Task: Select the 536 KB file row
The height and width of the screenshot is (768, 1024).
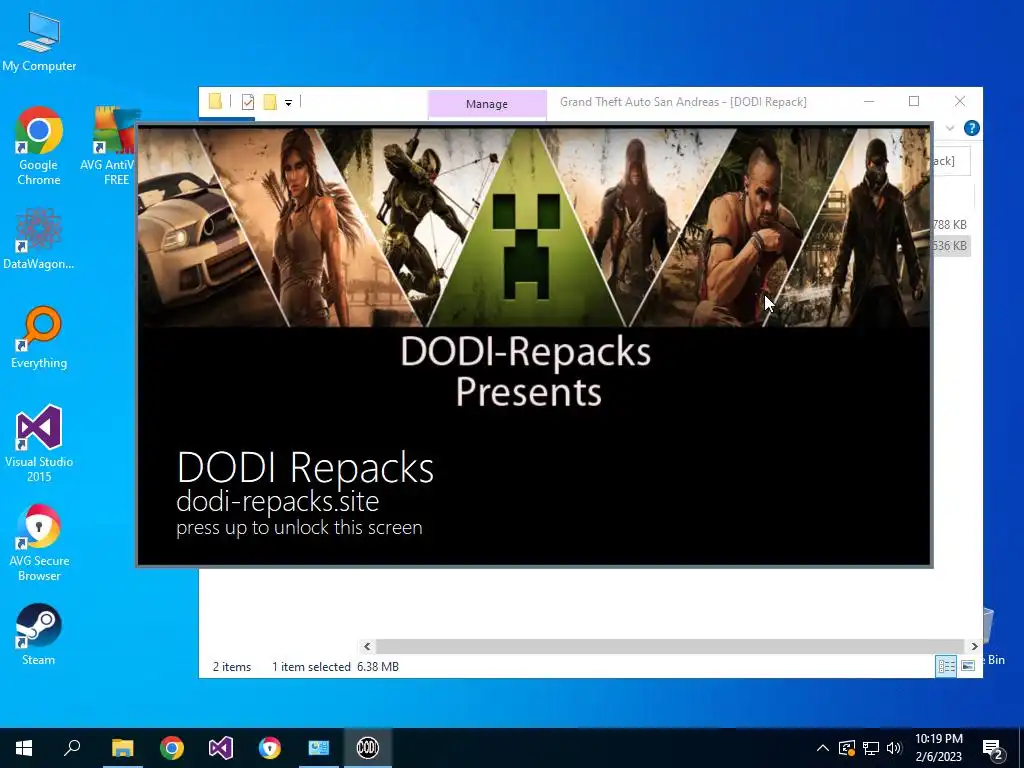Action: [x=952, y=246]
